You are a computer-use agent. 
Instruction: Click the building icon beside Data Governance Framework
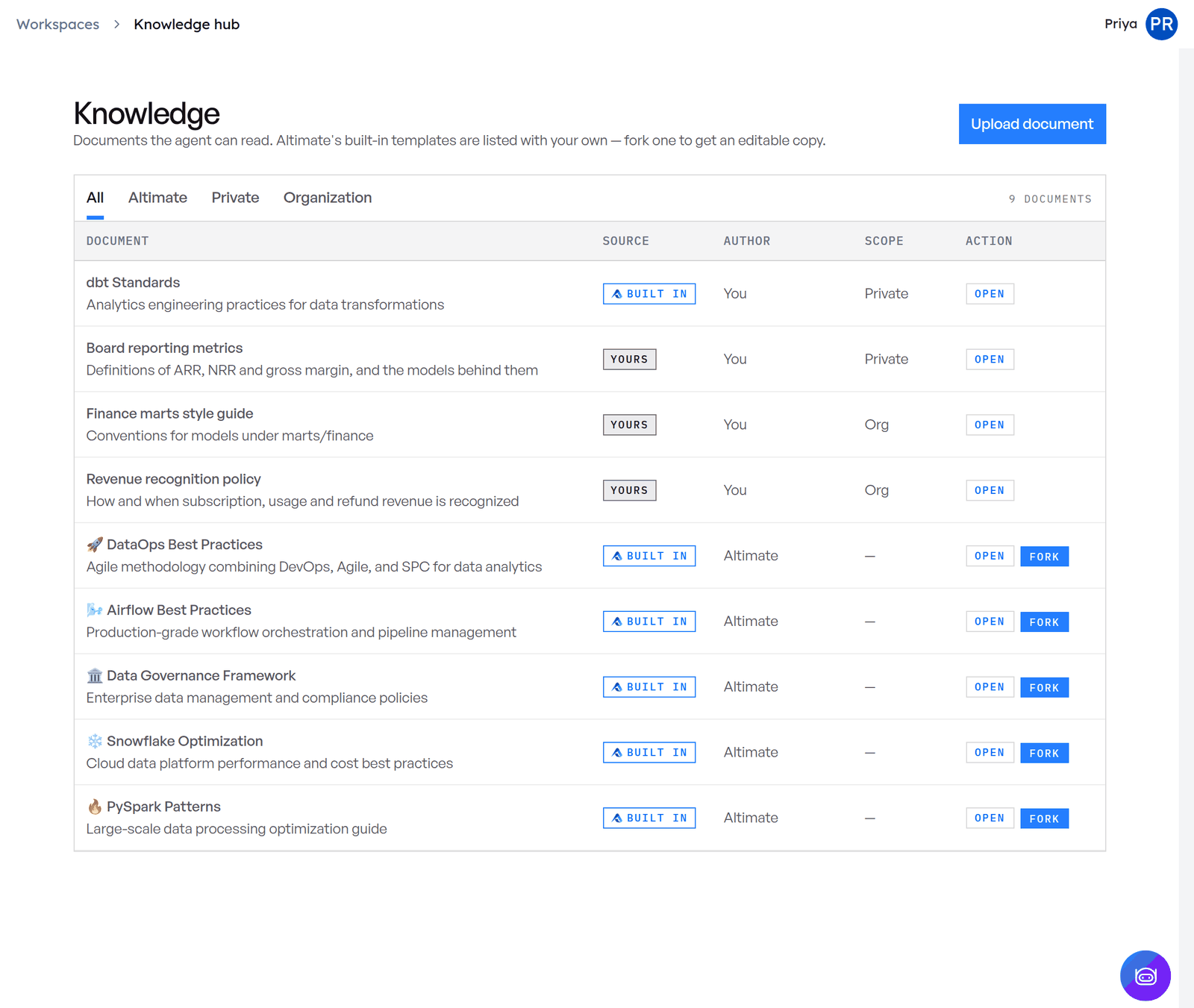pos(95,676)
